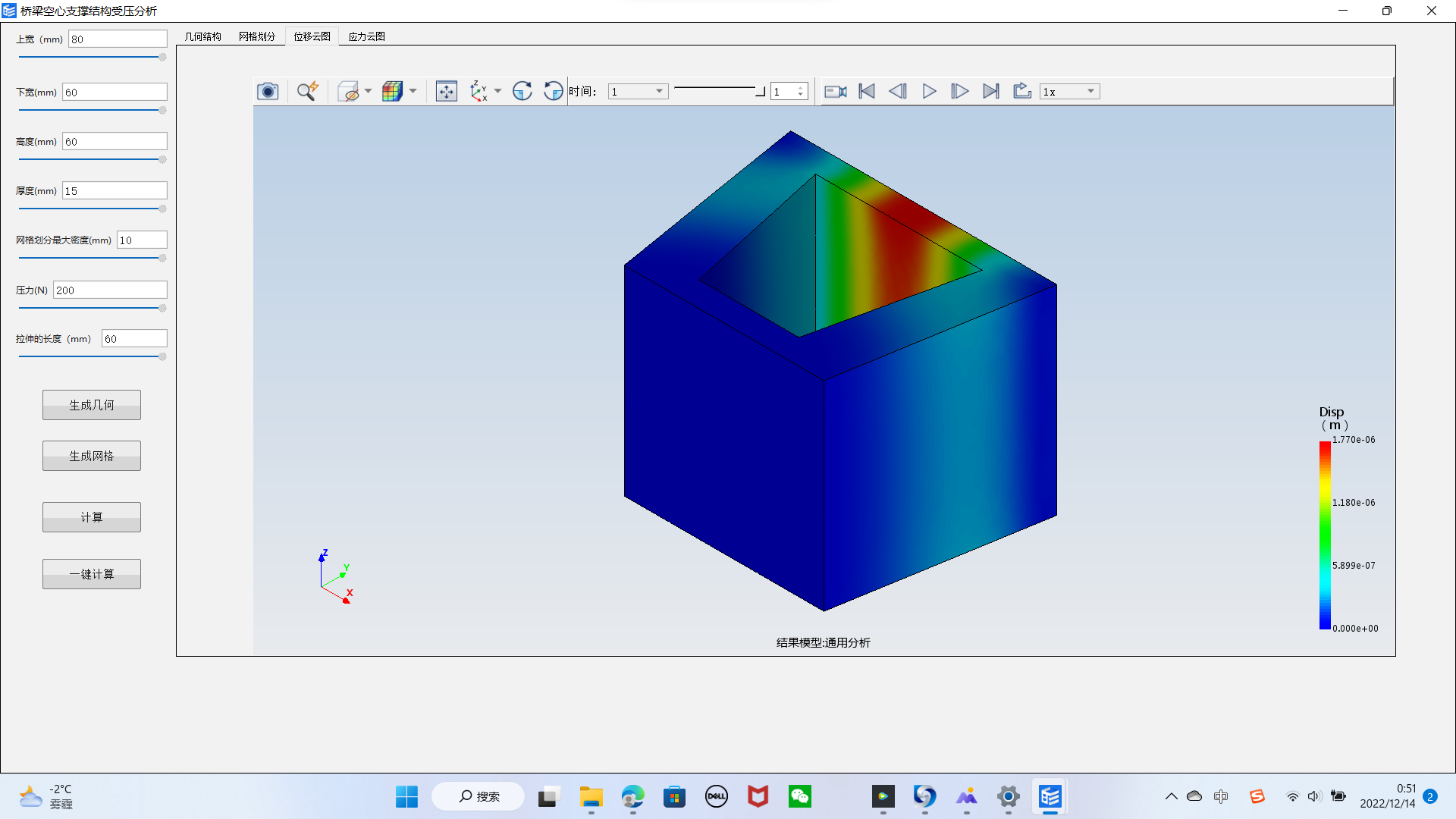Click the Sogou input method tray icon
This screenshot has width=1456, height=819.
click(1257, 796)
